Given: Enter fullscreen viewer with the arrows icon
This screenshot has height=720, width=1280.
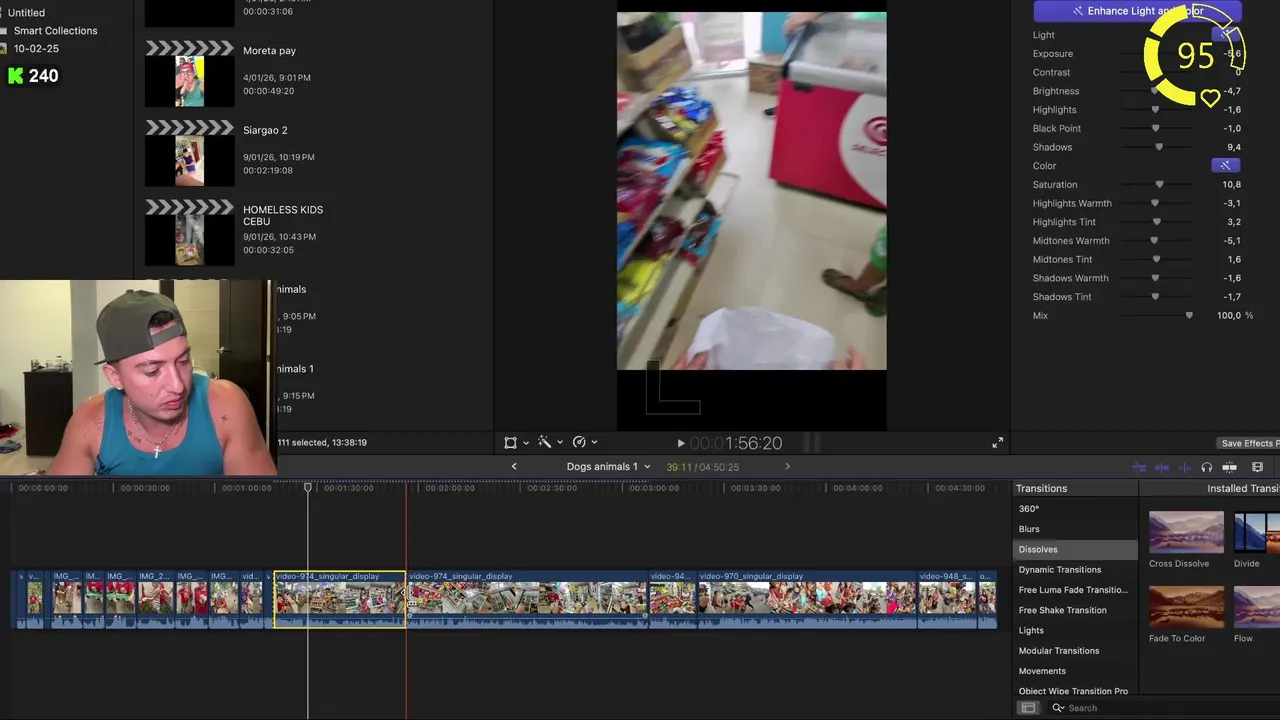Looking at the screenshot, I should [997, 443].
